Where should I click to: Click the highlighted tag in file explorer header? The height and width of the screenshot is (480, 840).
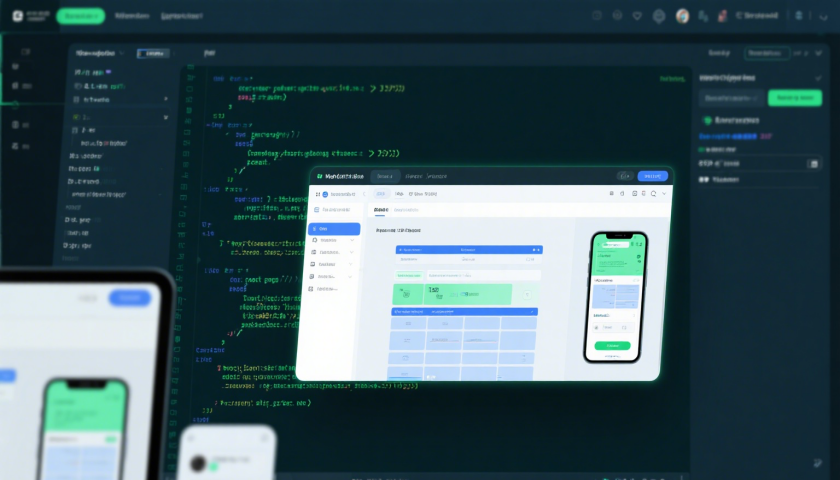[x=153, y=53]
